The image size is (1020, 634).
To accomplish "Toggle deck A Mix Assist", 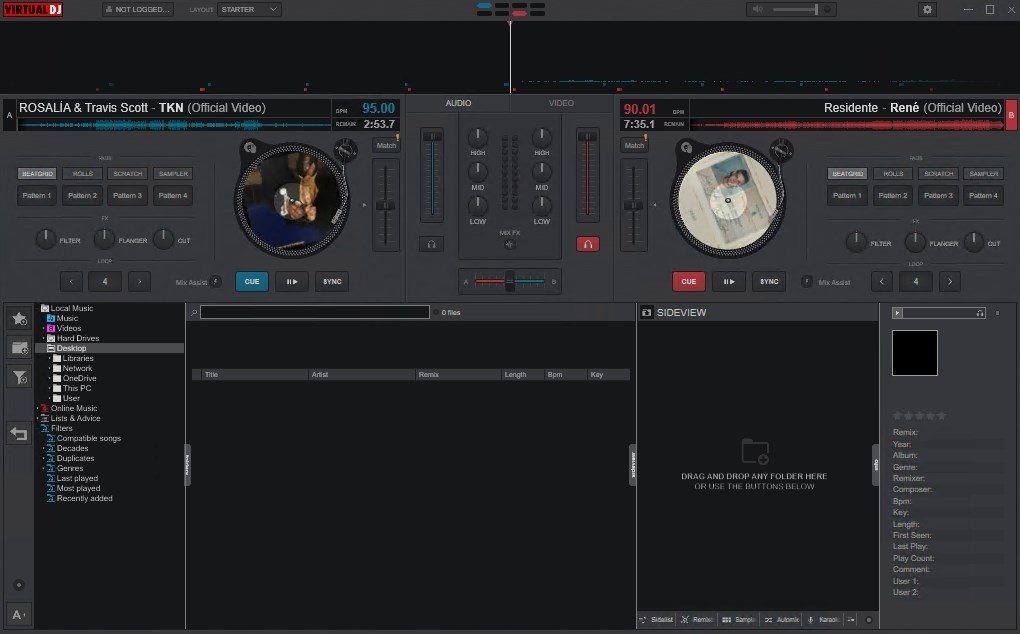I will pos(215,282).
